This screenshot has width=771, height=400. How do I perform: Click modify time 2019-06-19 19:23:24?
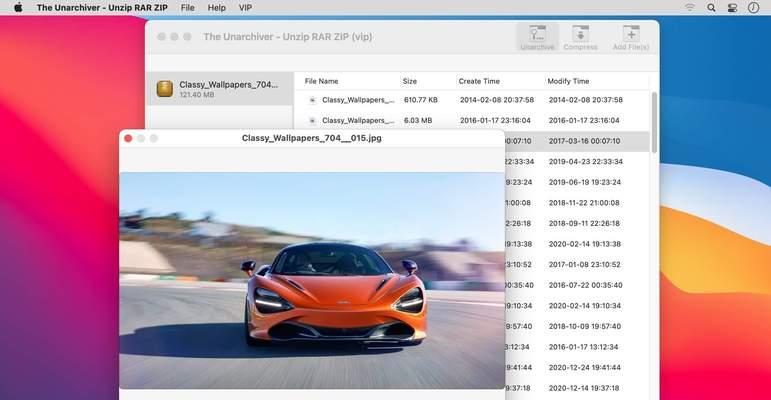[x=585, y=183]
